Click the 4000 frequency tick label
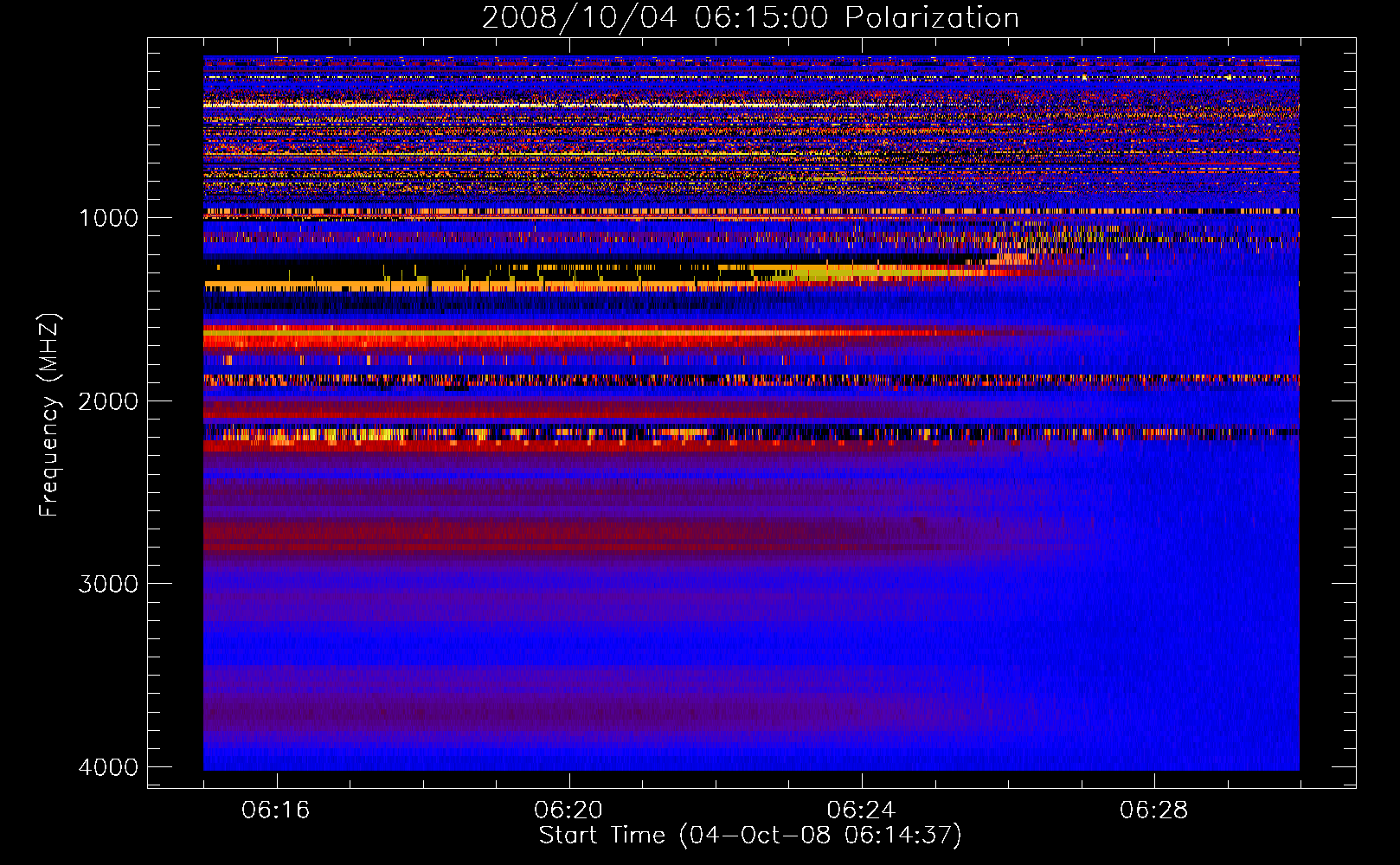Image resolution: width=1400 pixels, height=865 pixels. [108, 767]
